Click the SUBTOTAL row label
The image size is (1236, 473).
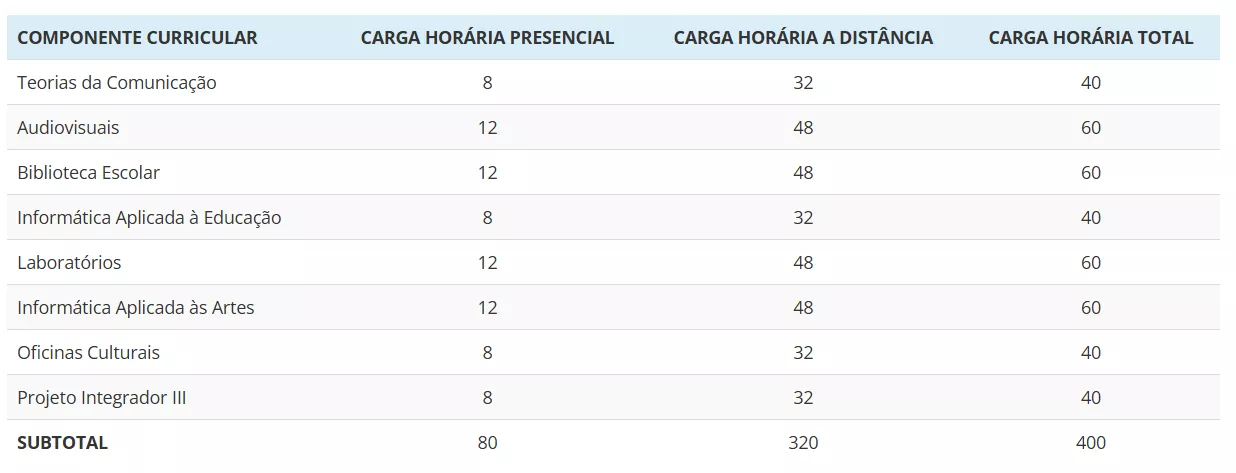pos(62,443)
